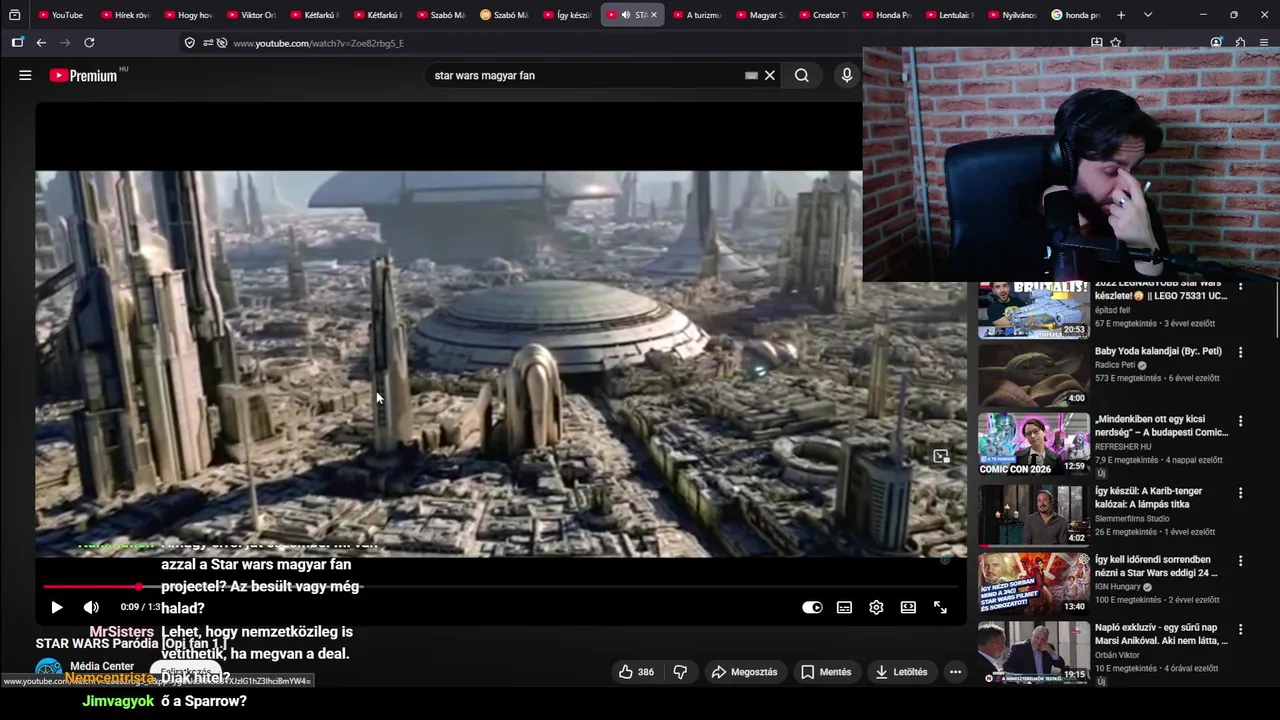Open the REFRESHER HU channel link

point(1123,447)
